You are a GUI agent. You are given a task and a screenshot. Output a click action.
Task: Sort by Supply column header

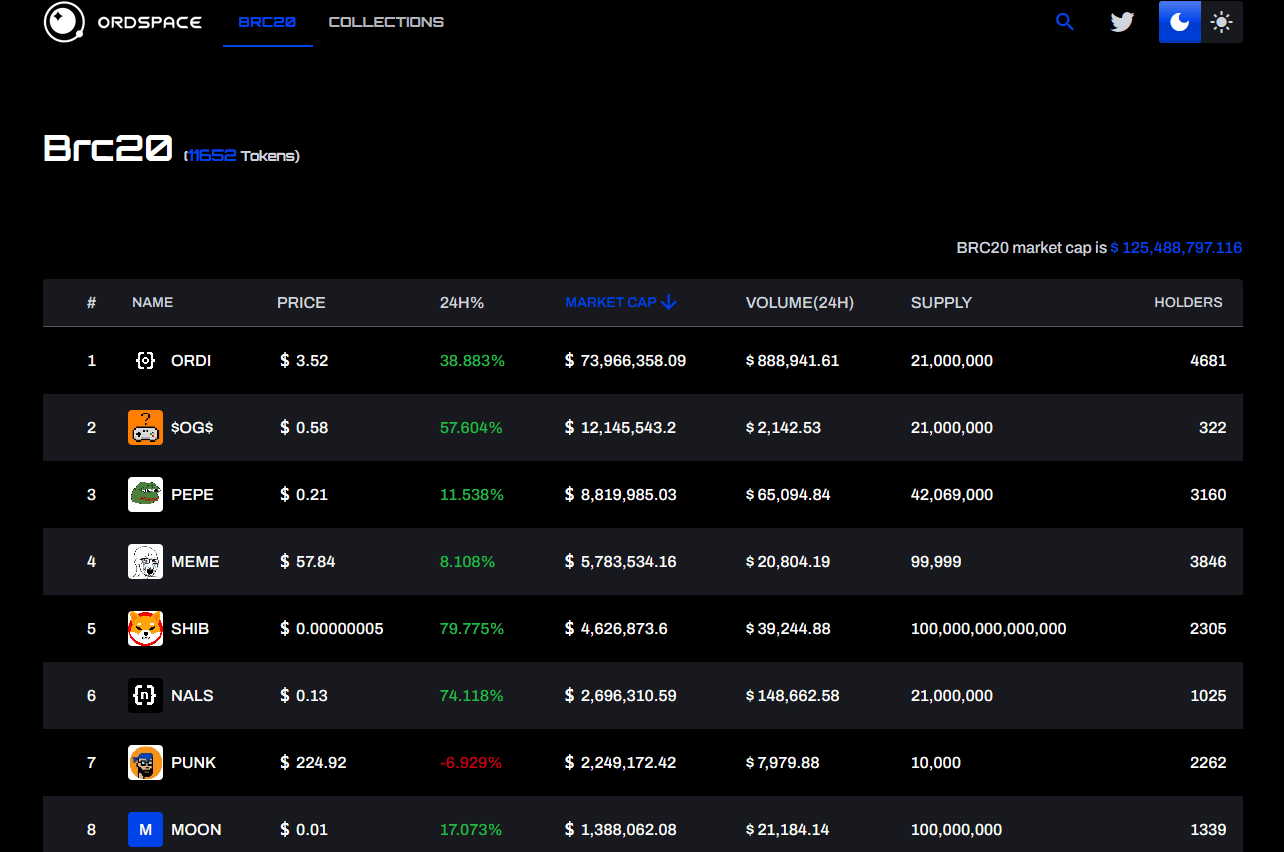(x=941, y=302)
